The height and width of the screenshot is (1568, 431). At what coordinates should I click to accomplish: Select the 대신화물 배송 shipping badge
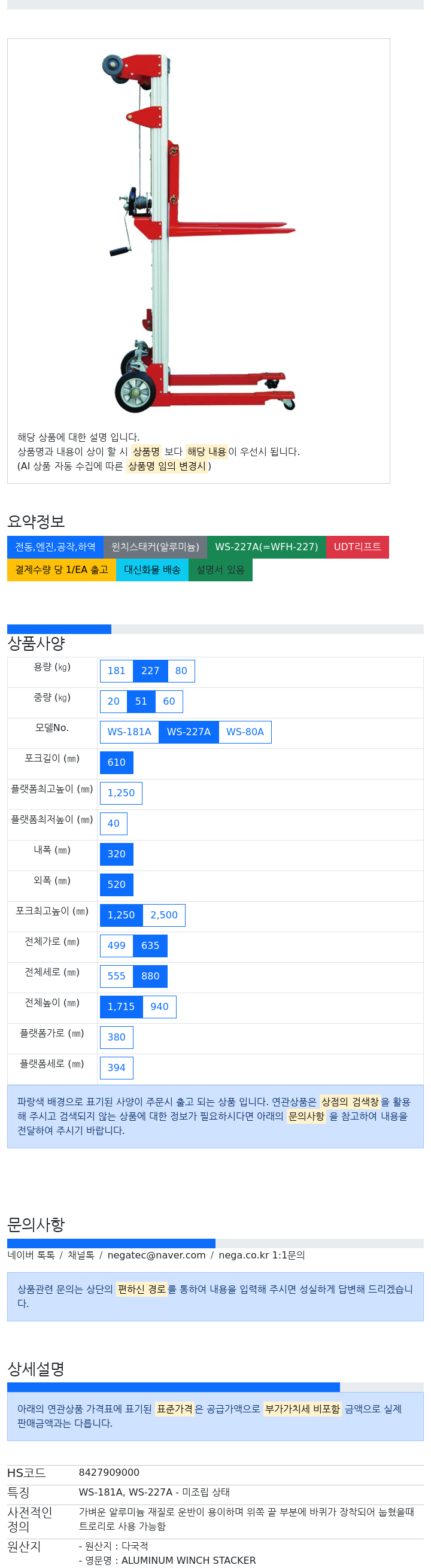[x=152, y=570]
